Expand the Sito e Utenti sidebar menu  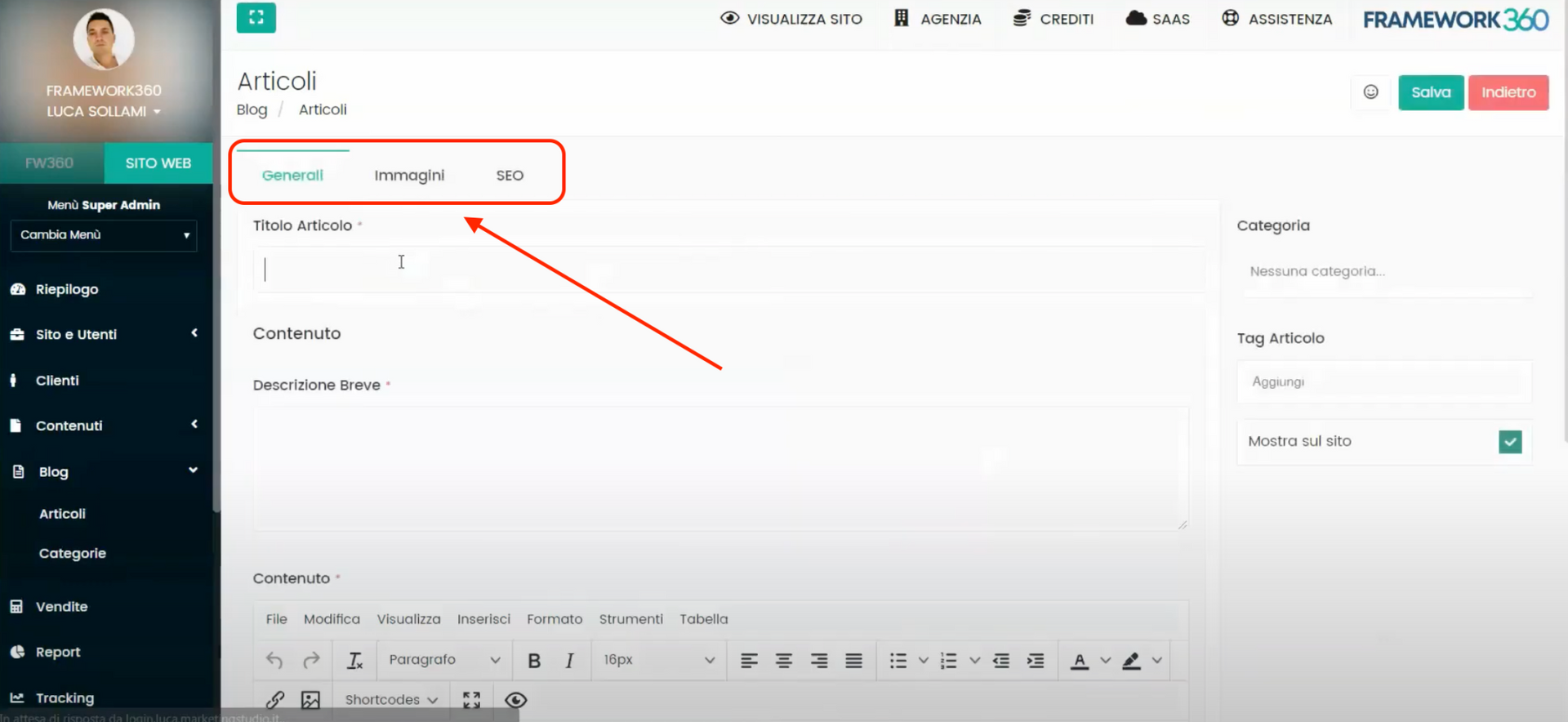click(106, 334)
